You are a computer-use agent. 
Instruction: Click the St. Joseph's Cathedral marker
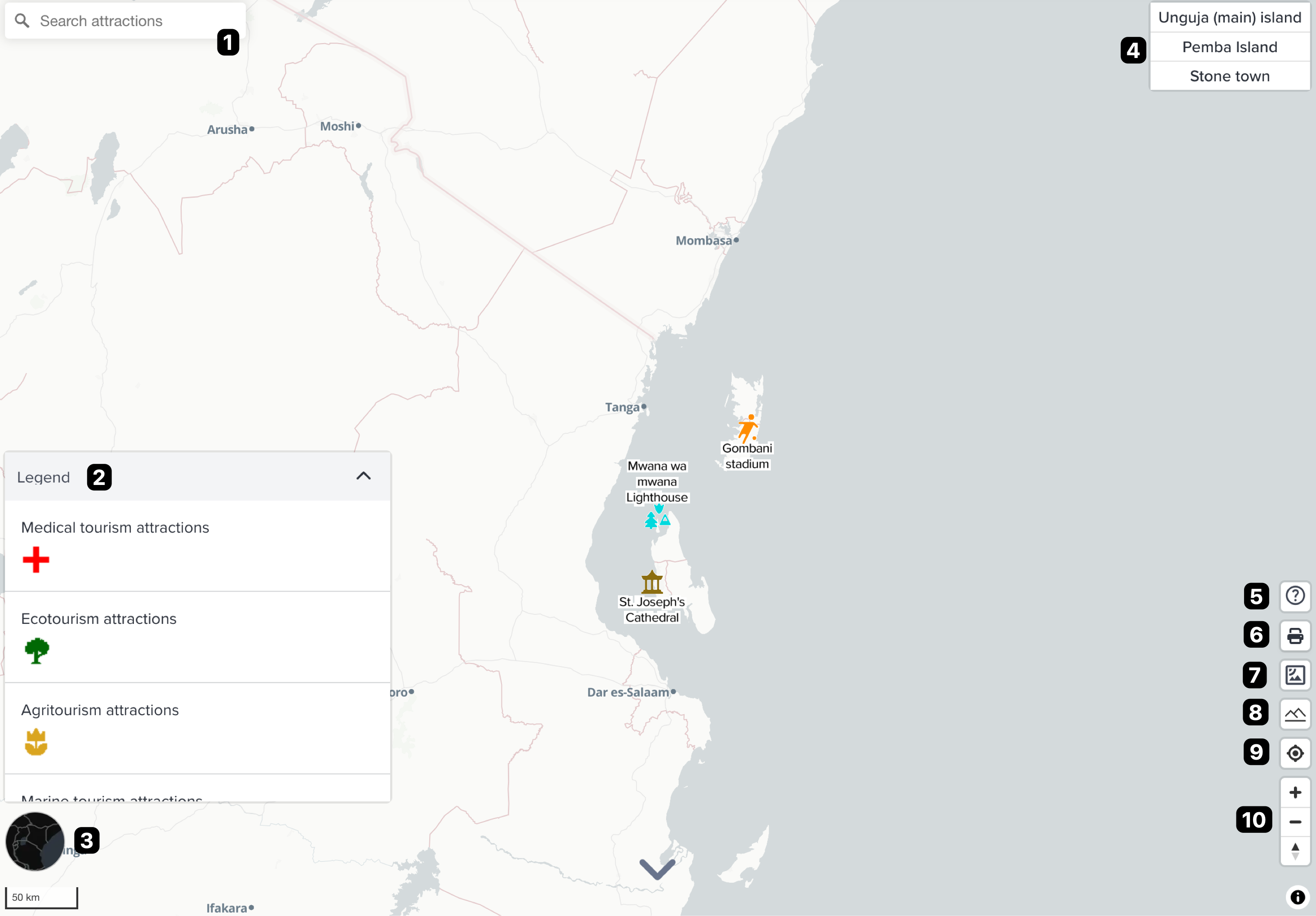click(x=652, y=582)
